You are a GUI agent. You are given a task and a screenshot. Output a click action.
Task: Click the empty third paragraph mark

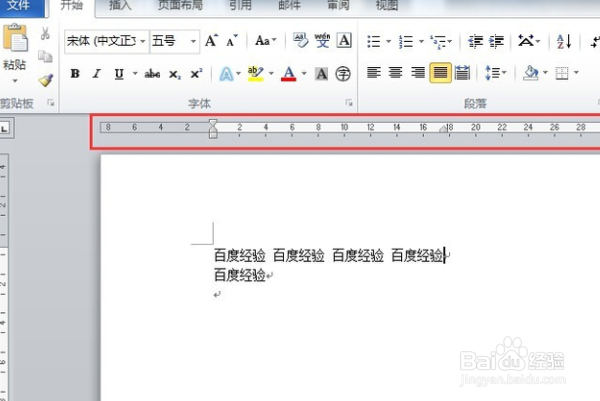point(217,294)
